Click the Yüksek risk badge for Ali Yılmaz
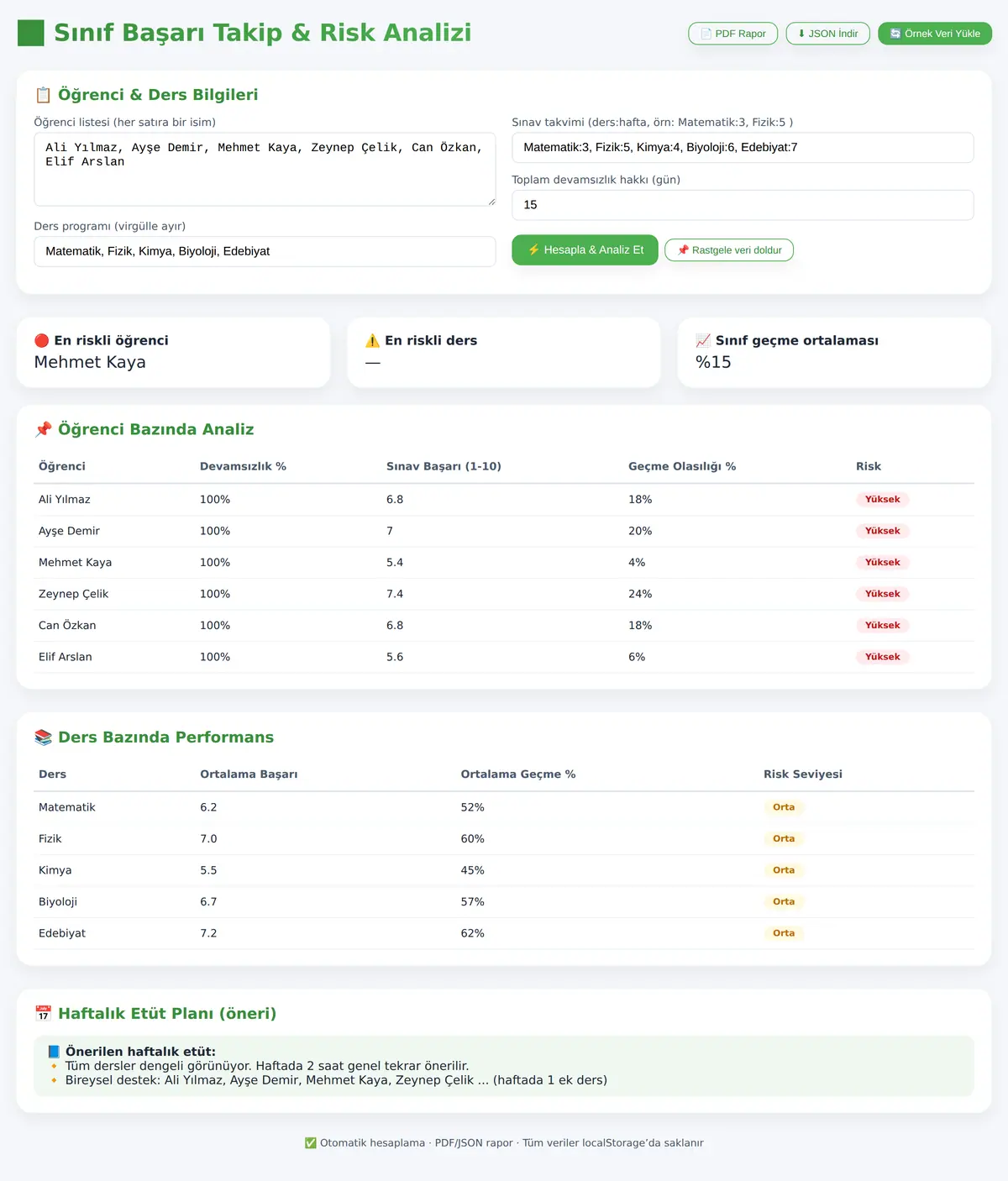1008x1181 pixels. 883,500
